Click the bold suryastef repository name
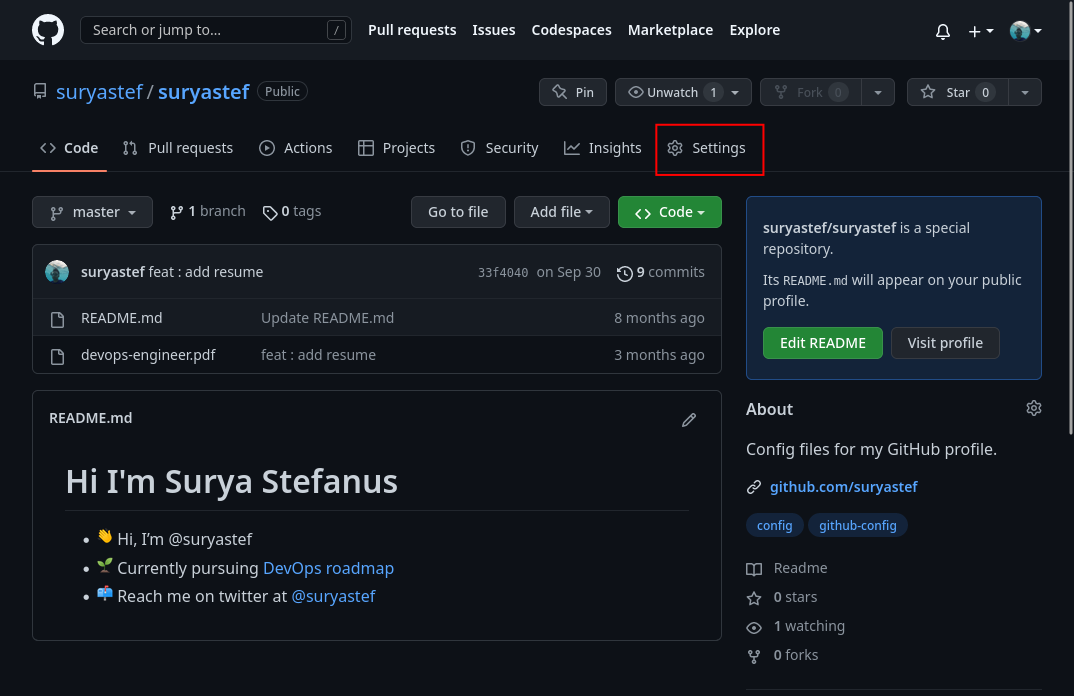Viewport: 1074px width, 696px height. [x=203, y=92]
